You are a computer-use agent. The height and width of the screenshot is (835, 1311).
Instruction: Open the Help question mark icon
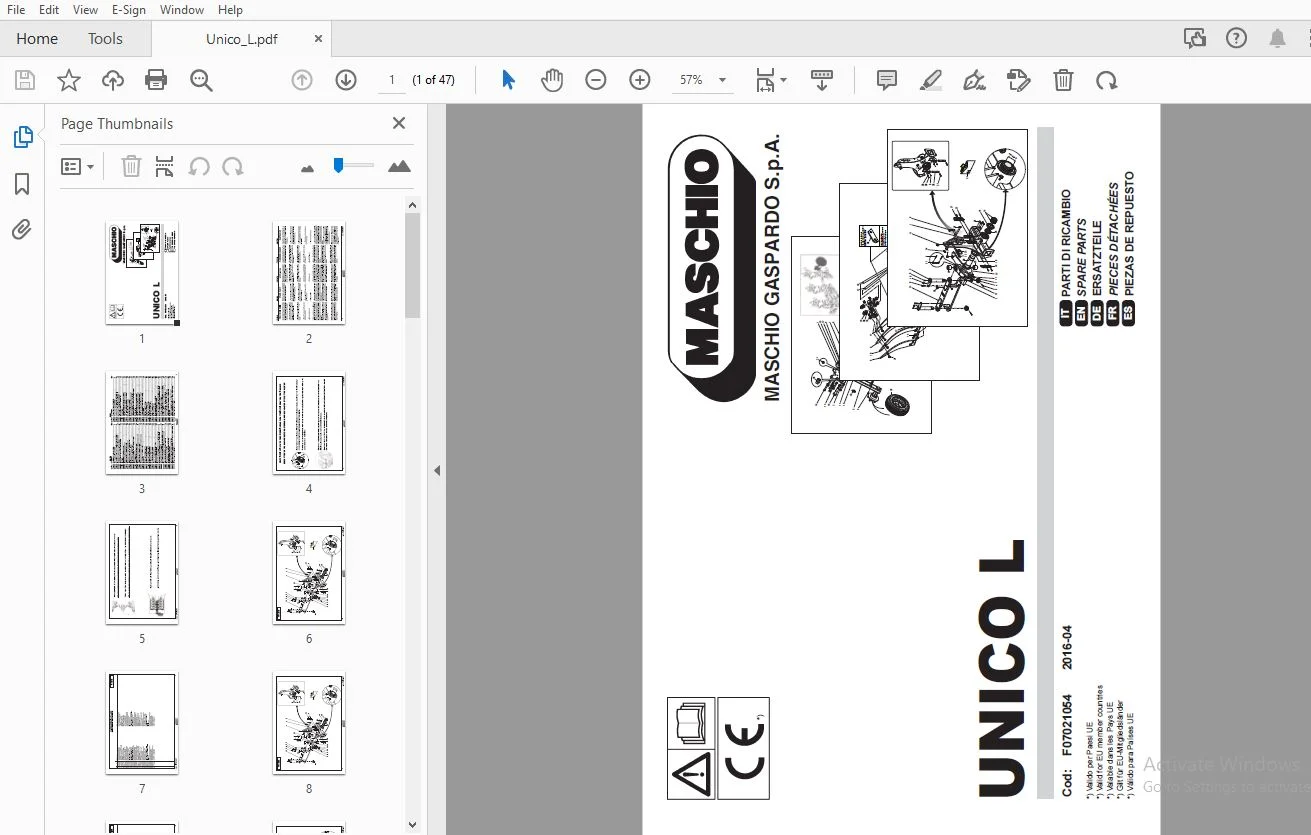[1237, 39]
